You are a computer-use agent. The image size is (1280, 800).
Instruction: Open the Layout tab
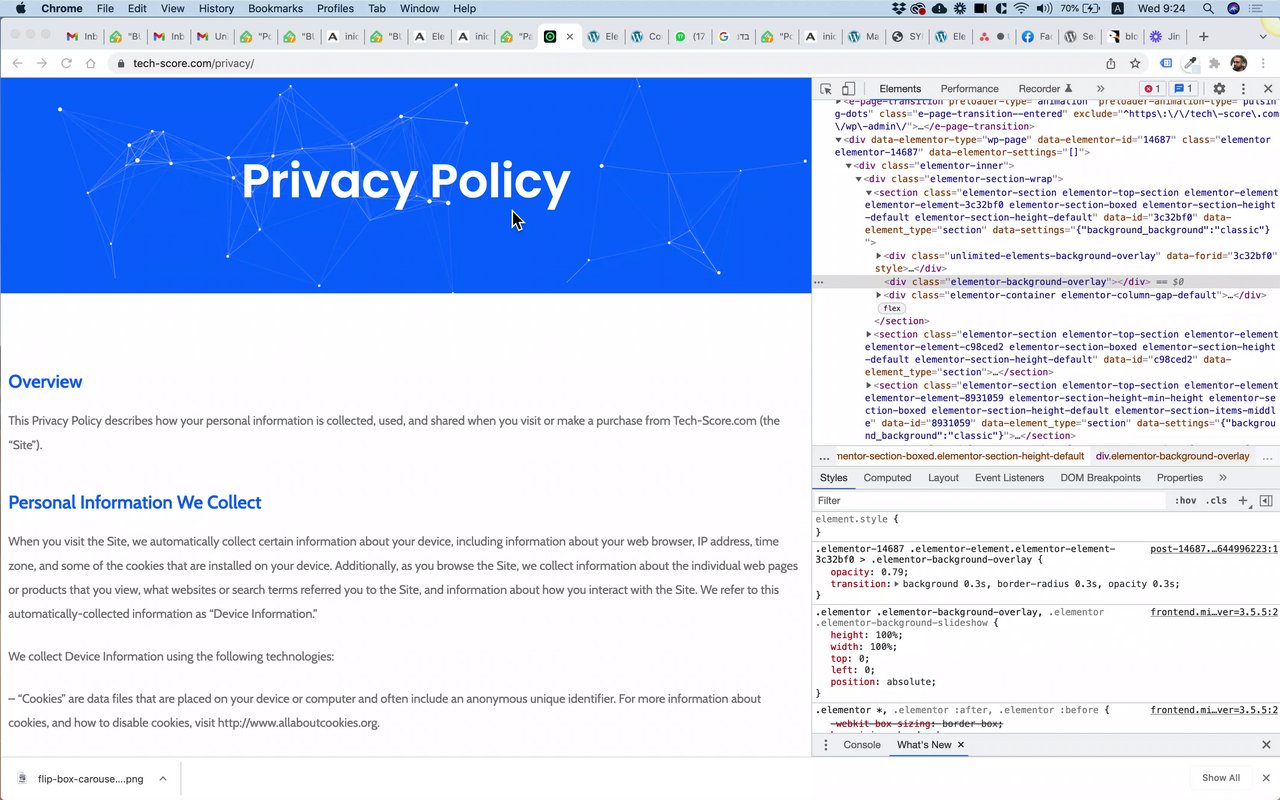(943, 478)
